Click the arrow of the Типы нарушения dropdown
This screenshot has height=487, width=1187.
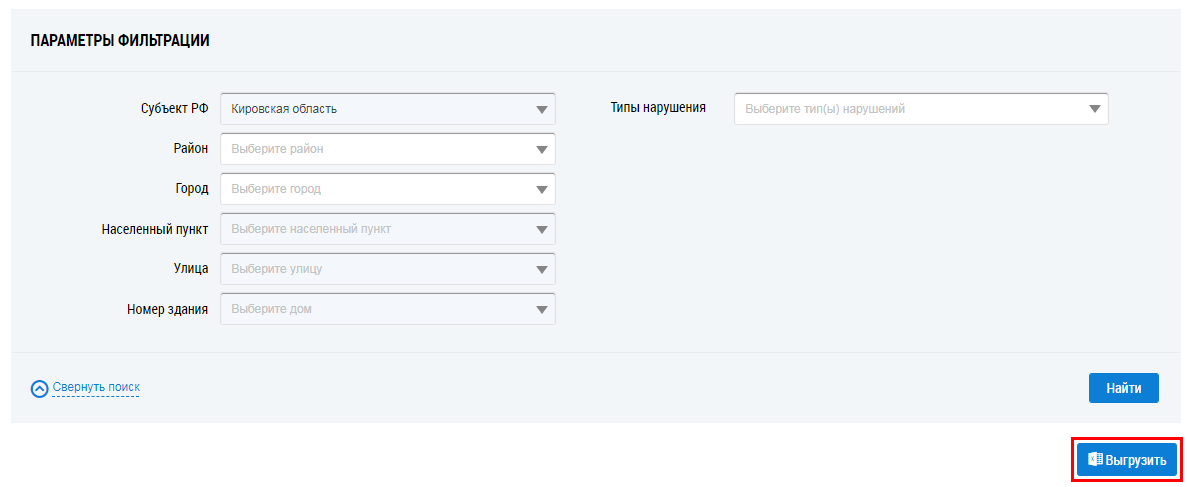point(1094,109)
